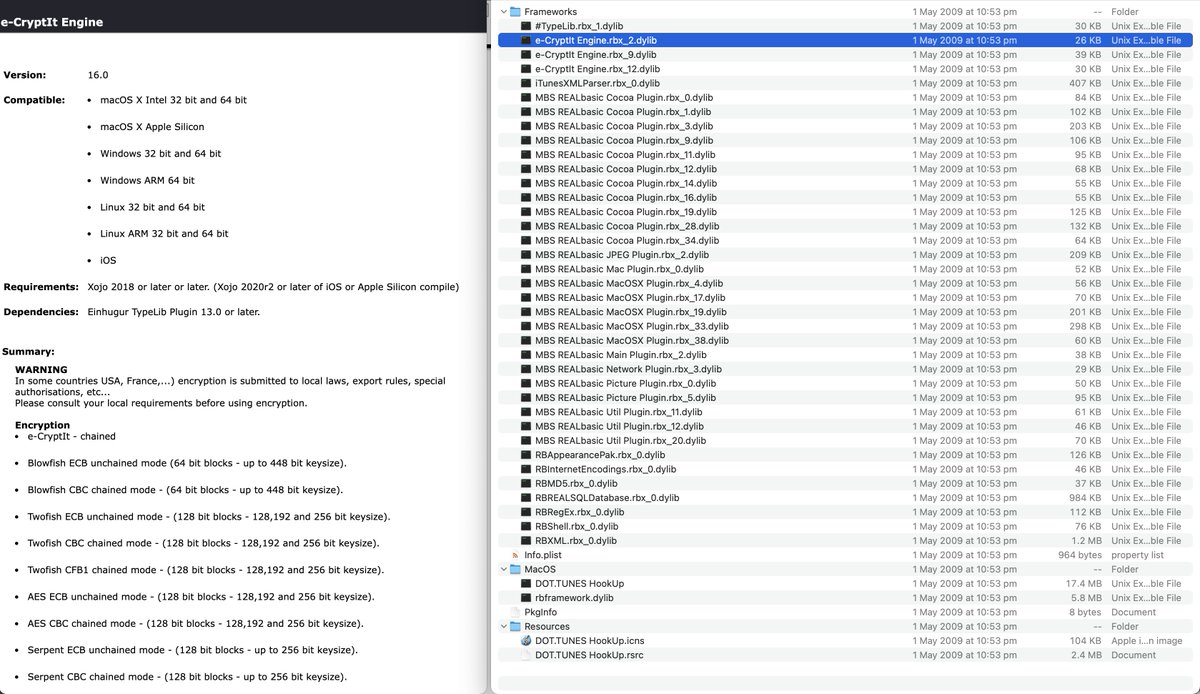Viewport: 1200px width, 694px height.
Task: Click the Frameworks folder icon
Action: (x=516, y=12)
